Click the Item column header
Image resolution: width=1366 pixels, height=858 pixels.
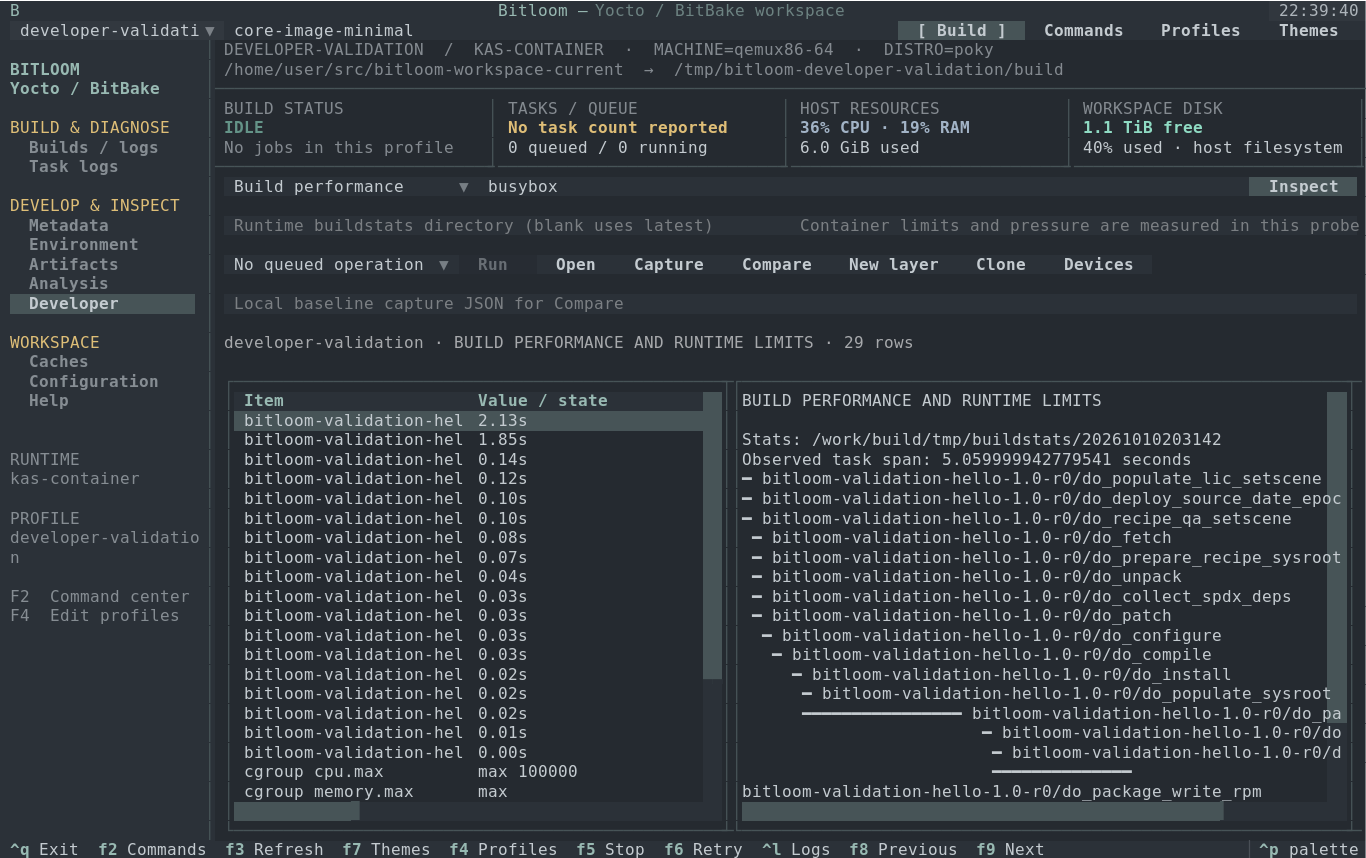coord(264,401)
